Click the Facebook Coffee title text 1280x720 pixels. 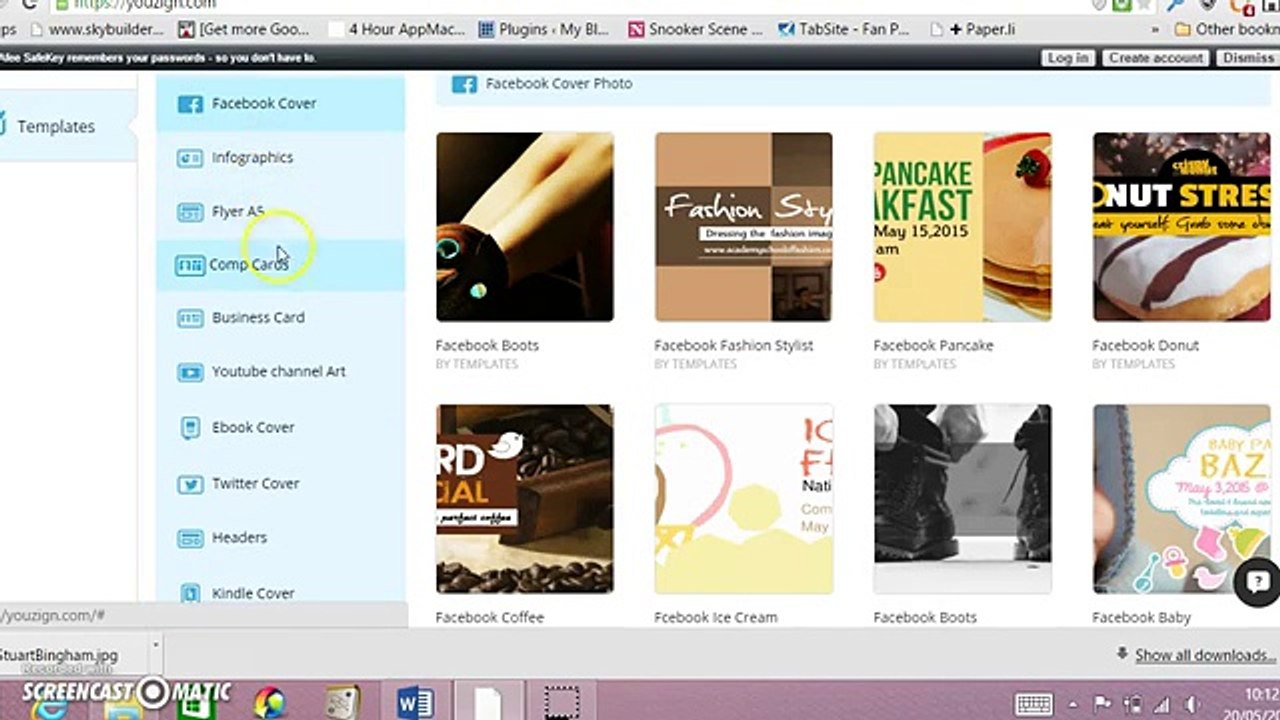pyautogui.click(x=490, y=617)
